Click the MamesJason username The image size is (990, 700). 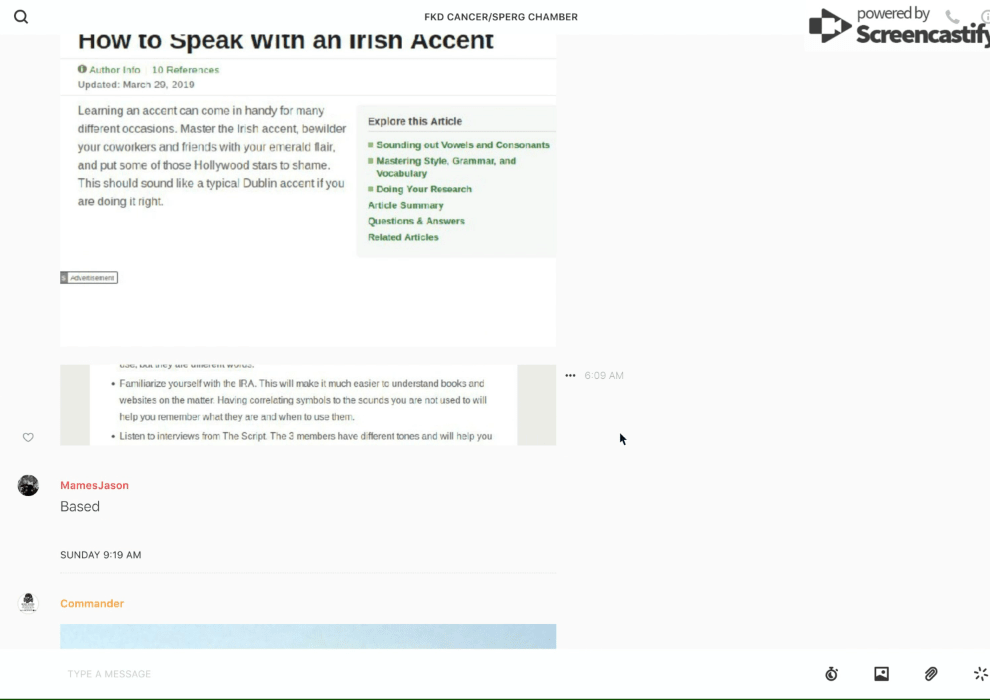(x=94, y=486)
